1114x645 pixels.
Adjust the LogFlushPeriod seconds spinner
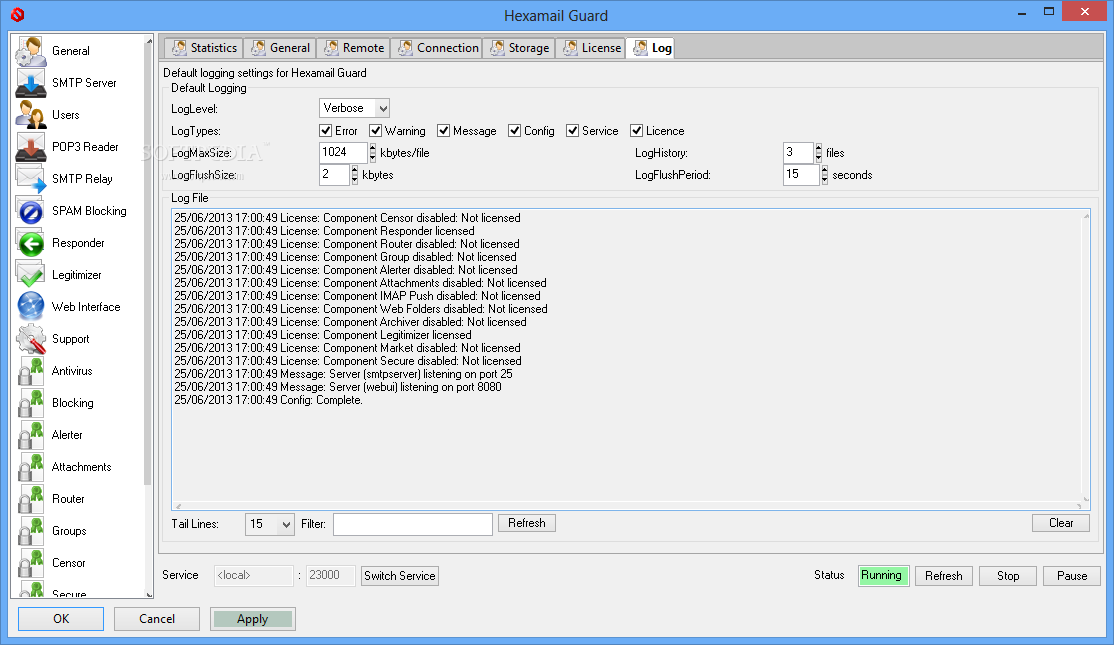pyautogui.click(x=824, y=175)
